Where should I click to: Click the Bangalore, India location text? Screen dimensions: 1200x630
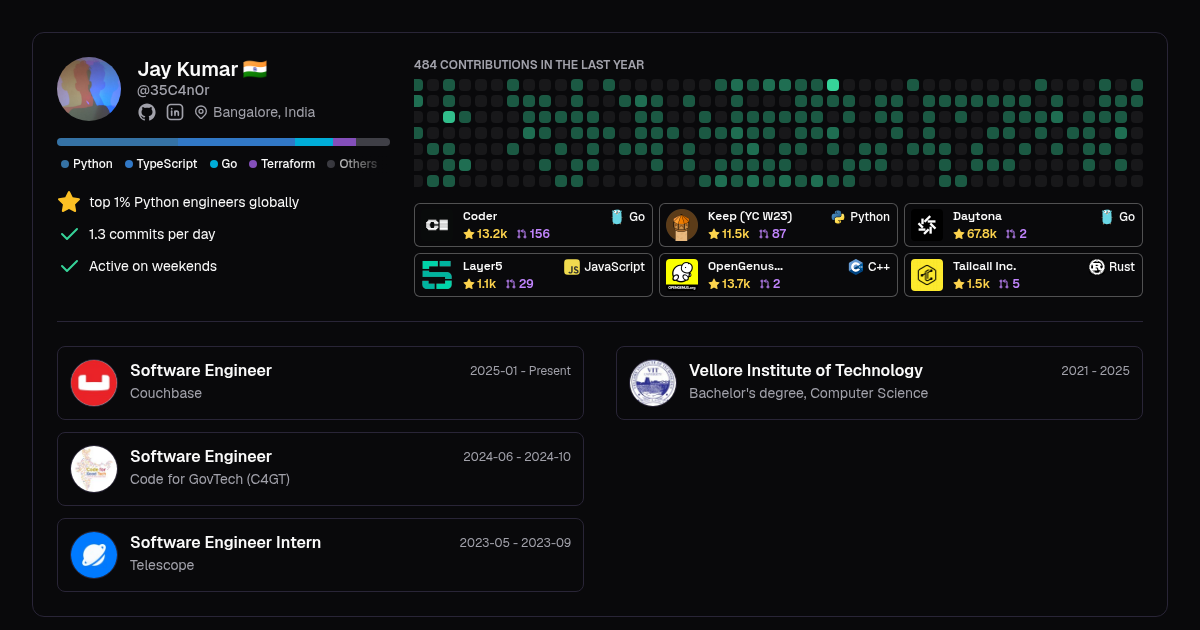[264, 112]
